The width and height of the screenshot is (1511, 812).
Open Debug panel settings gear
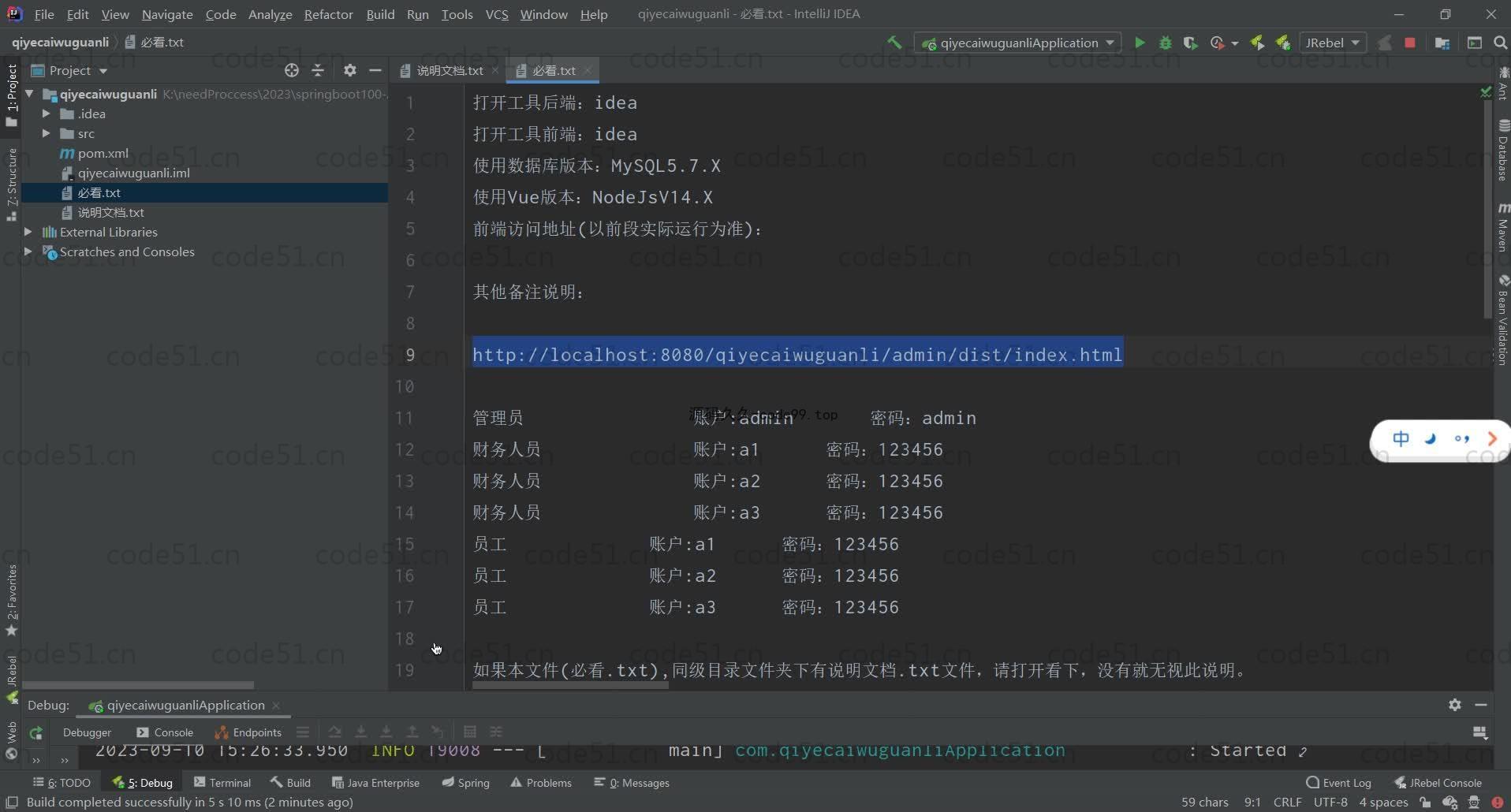tap(1455, 705)
